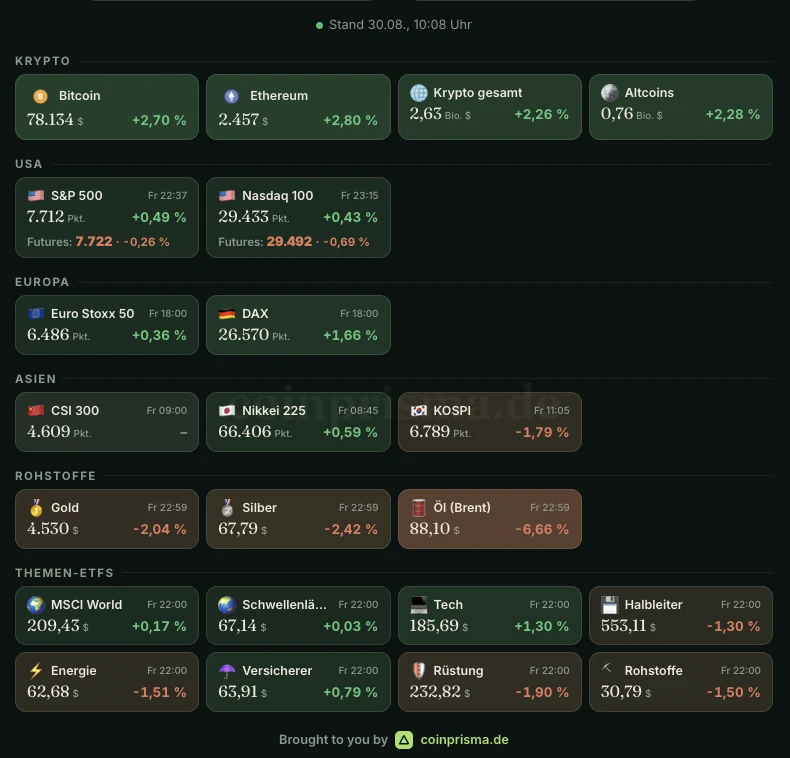Click the KRYPTO section heading

tap(43, 61)
